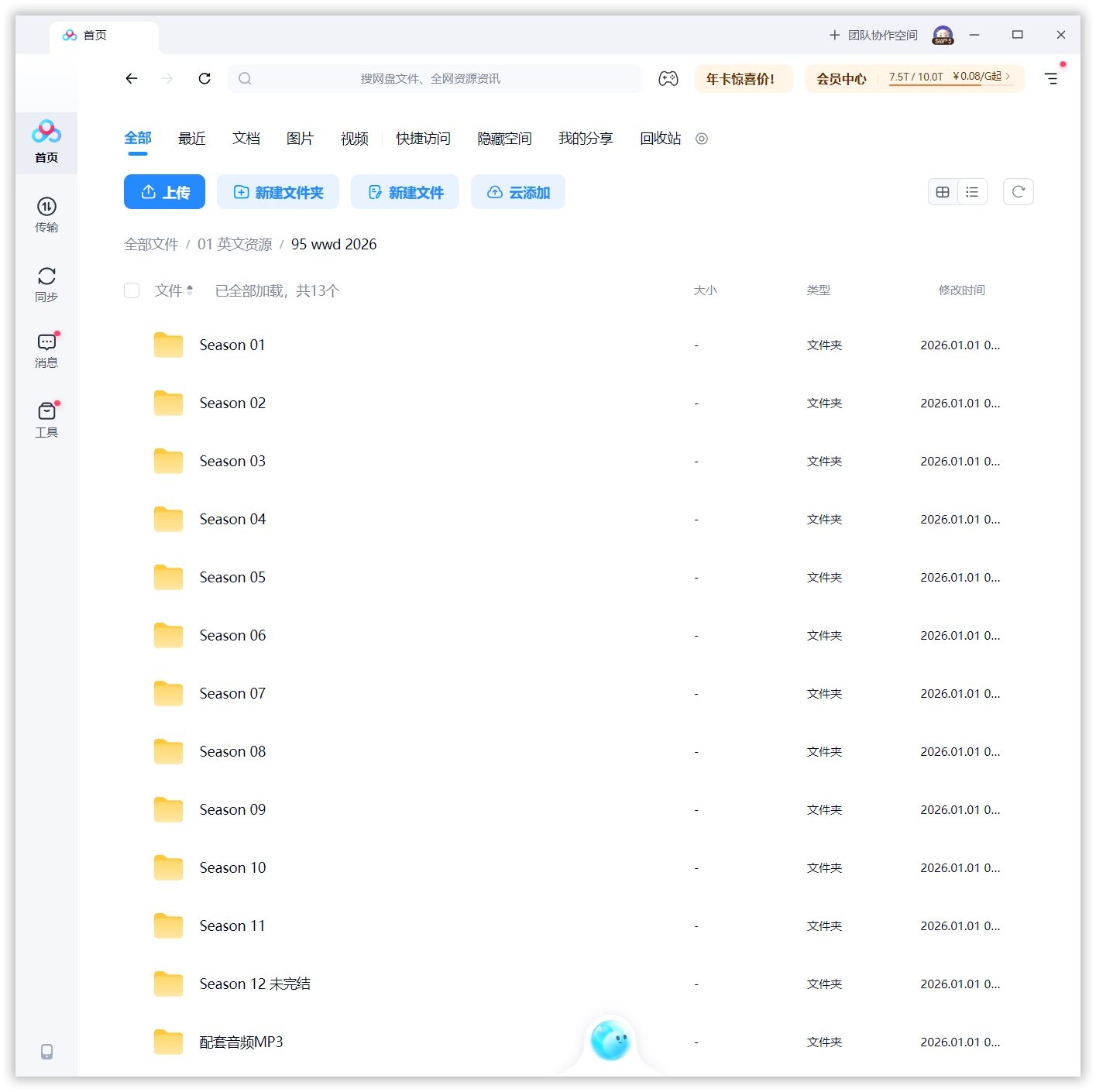Click the refresh icon beside view switcher
The height and width of the screenshot is (1092, 1096).
(1018, 192)
